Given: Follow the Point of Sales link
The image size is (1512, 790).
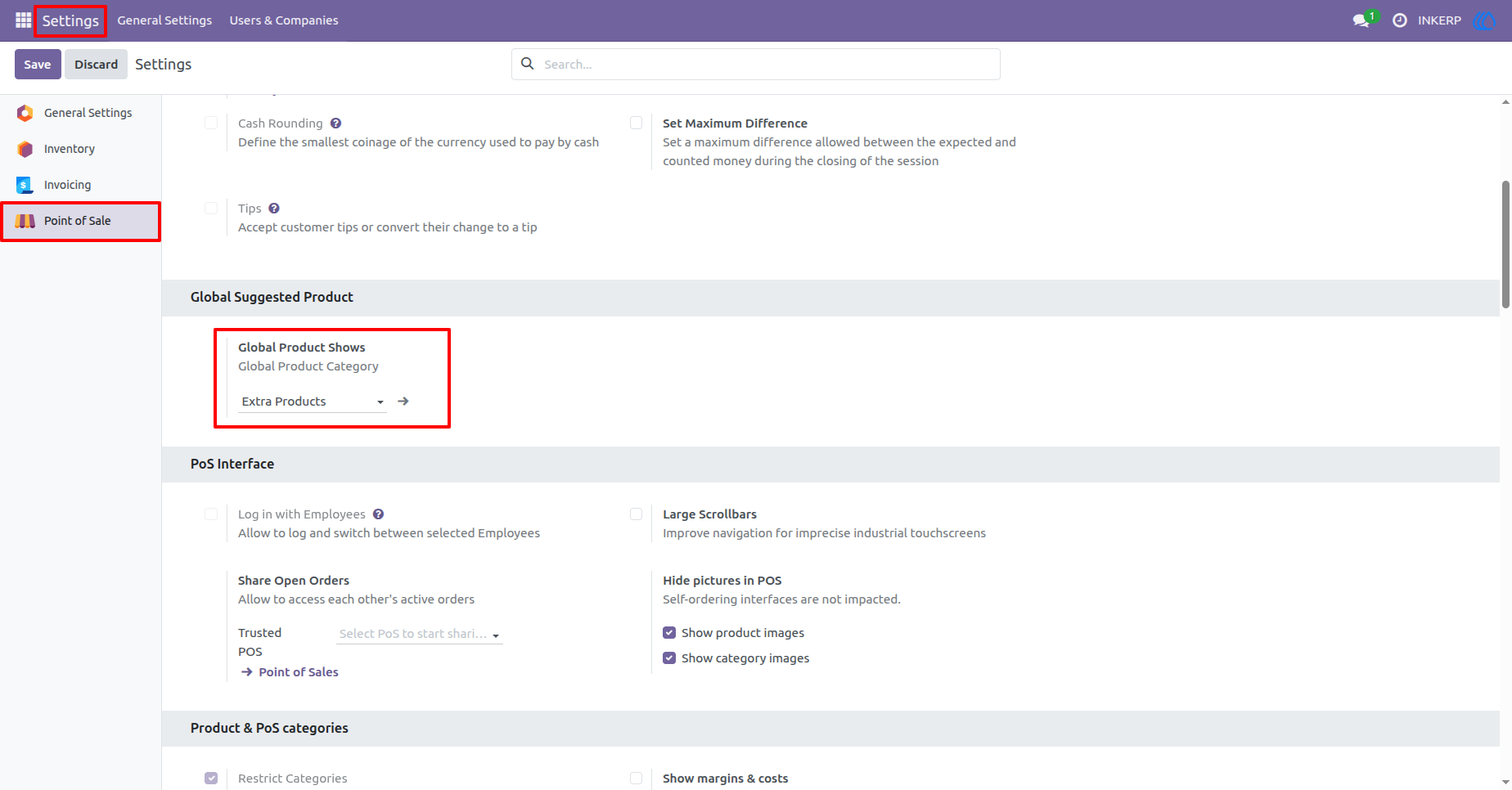Looking at the screenshot, I should (x=299, y=672).
